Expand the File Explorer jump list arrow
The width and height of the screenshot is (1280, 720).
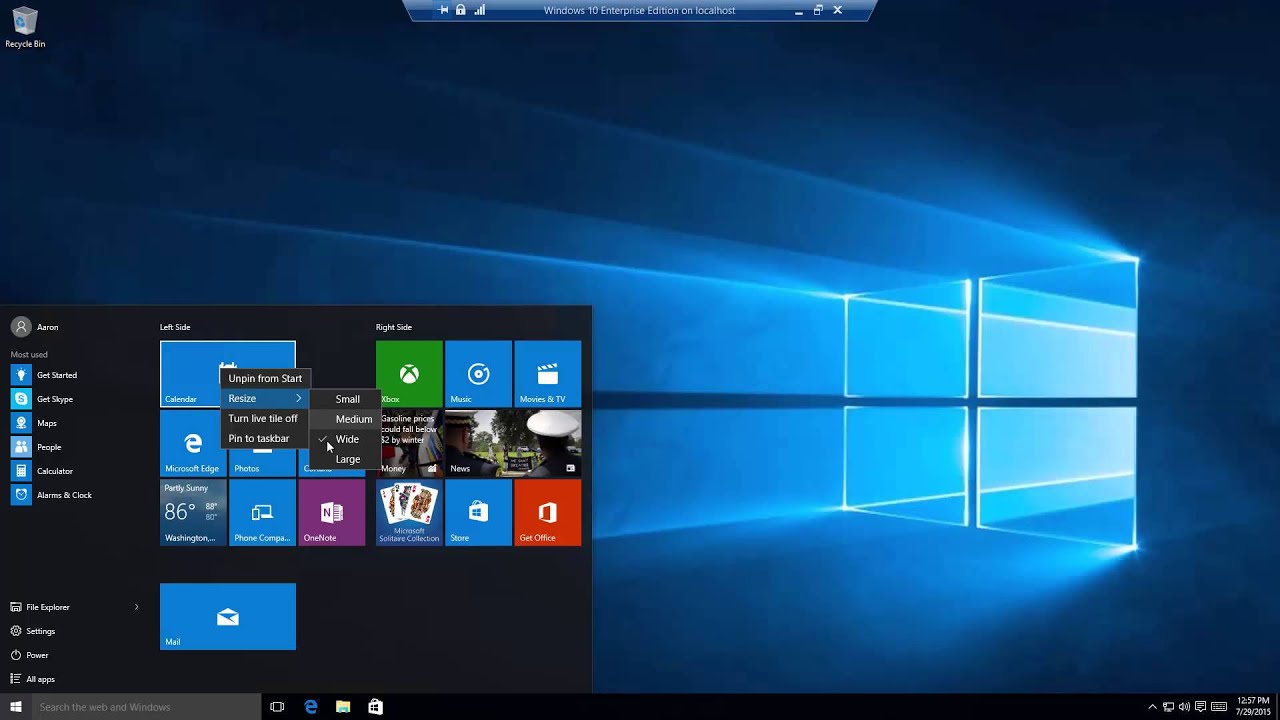pos(137,607)
